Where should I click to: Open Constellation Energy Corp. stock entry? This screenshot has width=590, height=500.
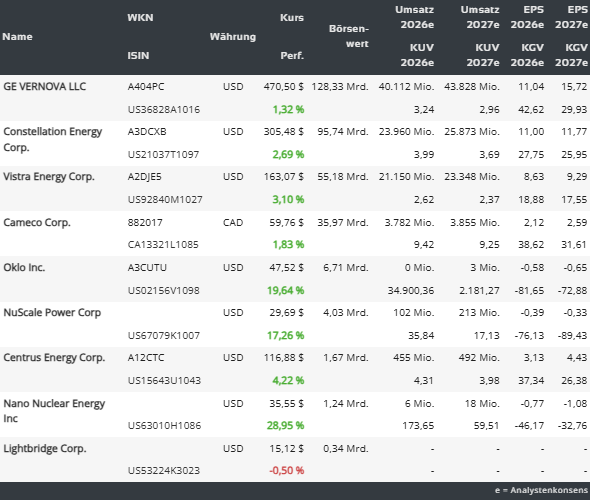(x=52, y=139)
